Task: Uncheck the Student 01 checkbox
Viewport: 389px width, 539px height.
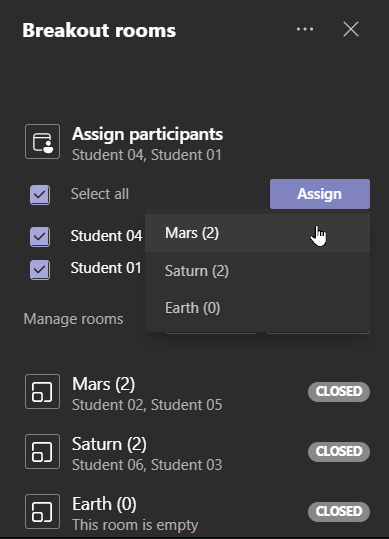Action: click(40, 269)
